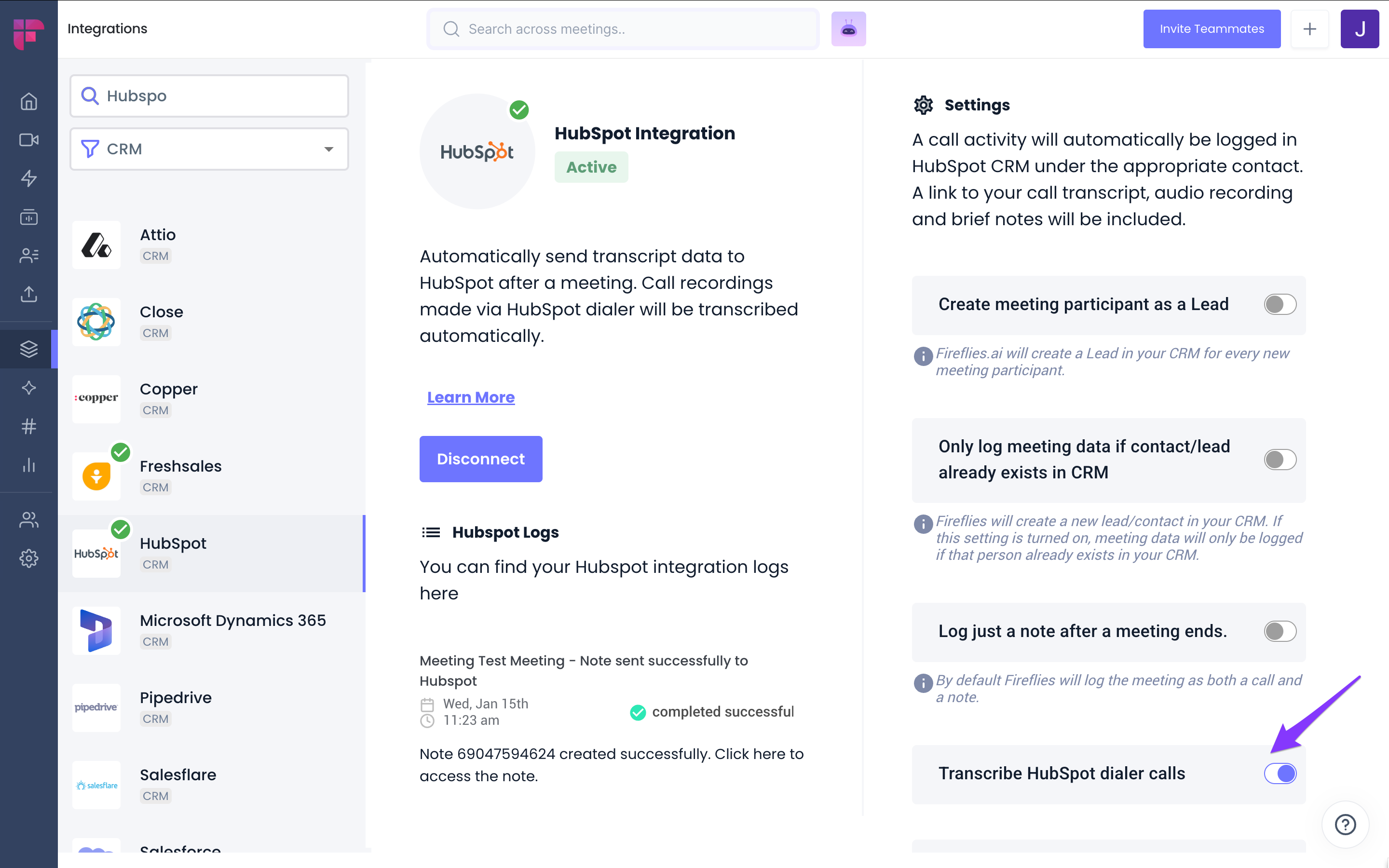The height and width of the screenshot is (868, 1389).
Task: Click '11:23 am' log time
Action: point(471,720)
